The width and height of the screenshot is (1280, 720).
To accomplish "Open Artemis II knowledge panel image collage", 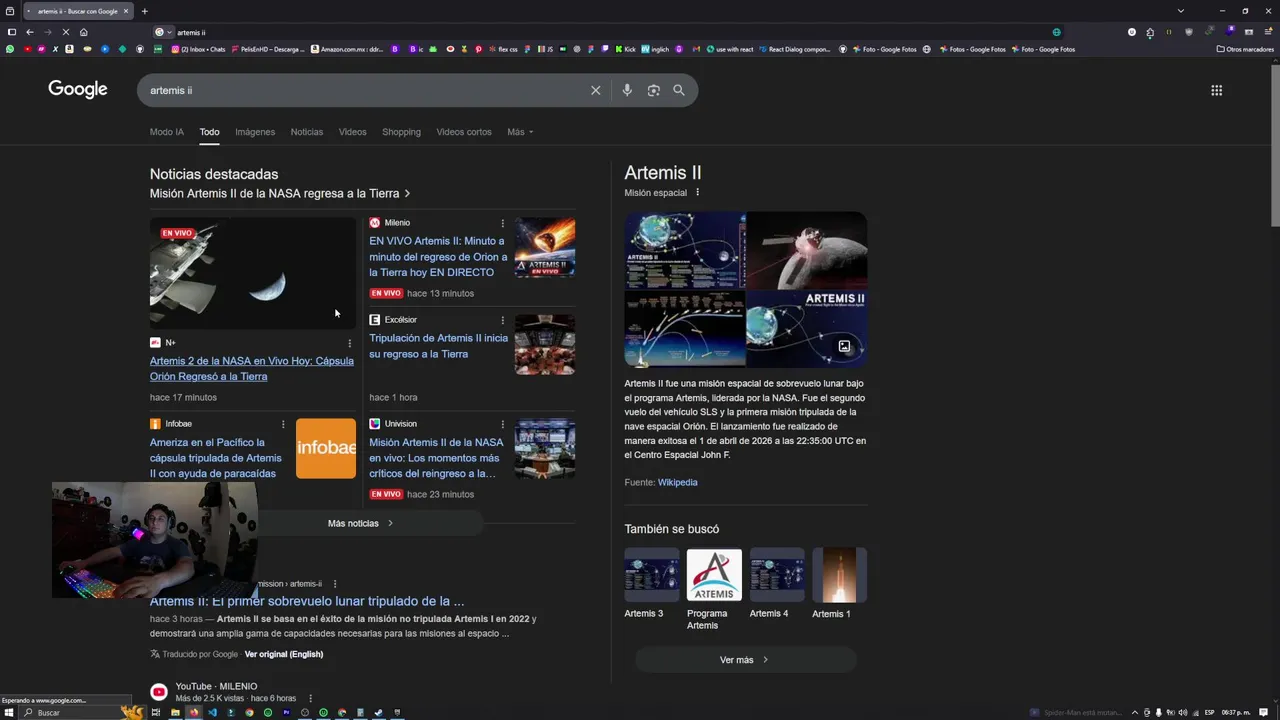I will tap(746, 289).
